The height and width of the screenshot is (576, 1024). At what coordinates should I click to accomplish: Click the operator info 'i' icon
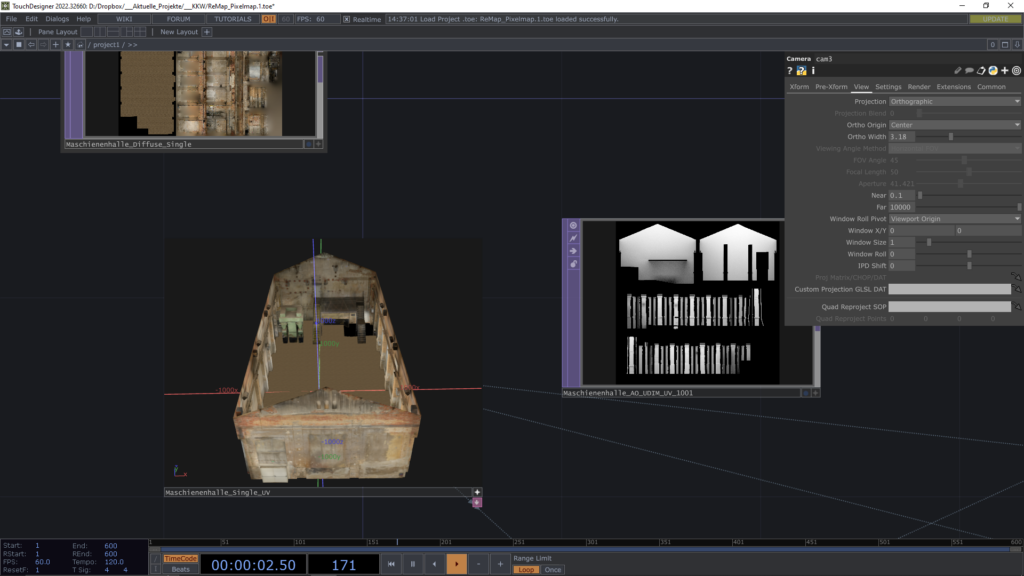[813, 71]
